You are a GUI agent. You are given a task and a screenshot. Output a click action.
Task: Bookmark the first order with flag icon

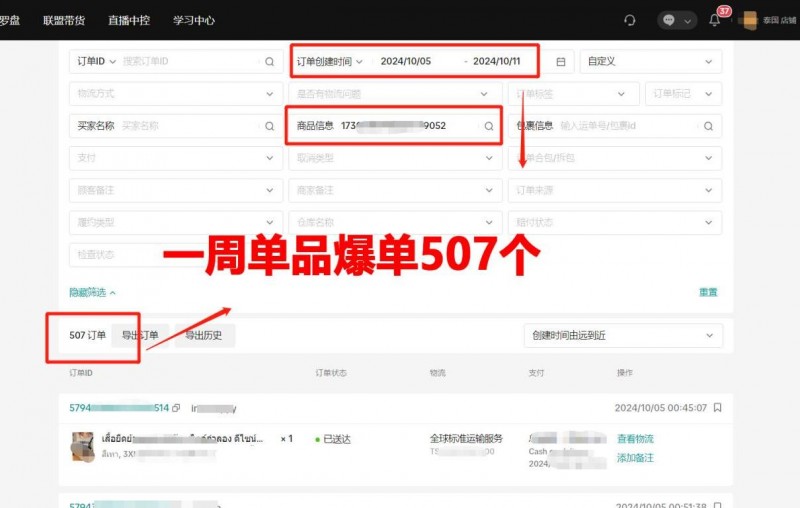717,408
